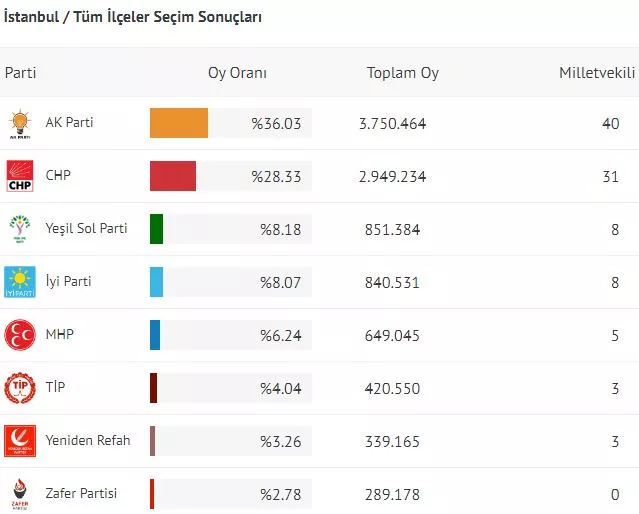Click the Zafer Partisi logo
Screen dimensions: 639x514
coord(20,493)
